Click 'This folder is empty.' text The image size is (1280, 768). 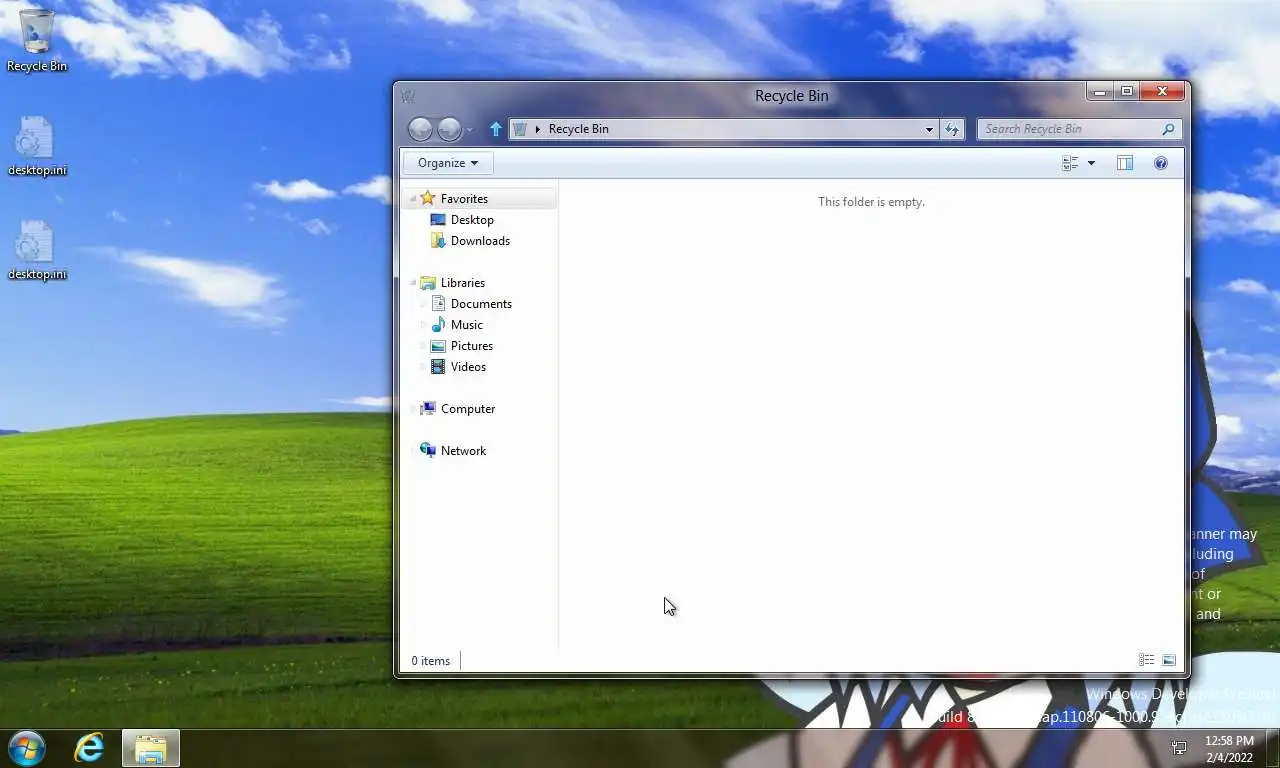pyautogui.click(x=871, y=202)
